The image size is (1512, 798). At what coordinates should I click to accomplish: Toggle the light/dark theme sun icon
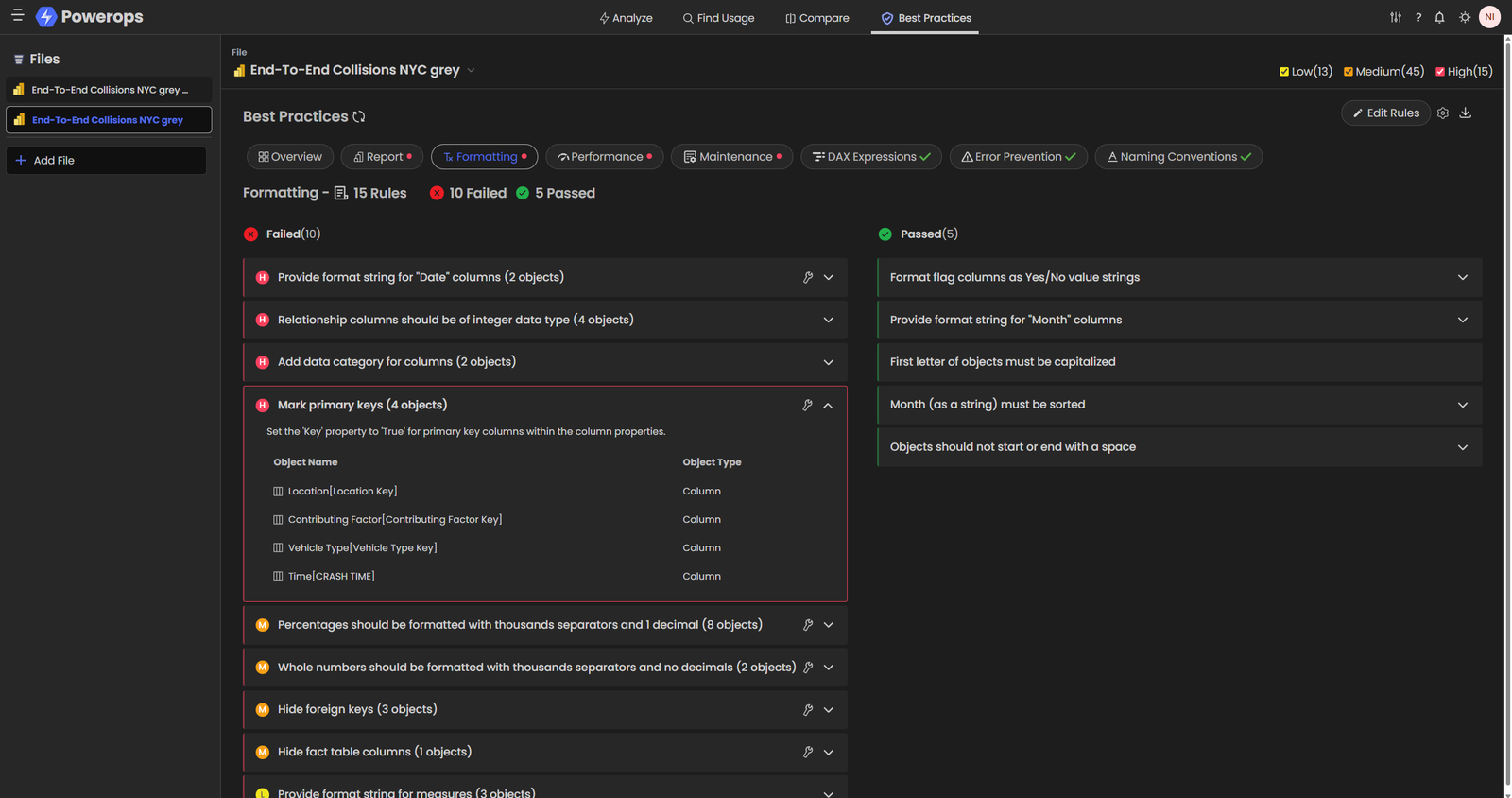click(x=1465, y=17)
